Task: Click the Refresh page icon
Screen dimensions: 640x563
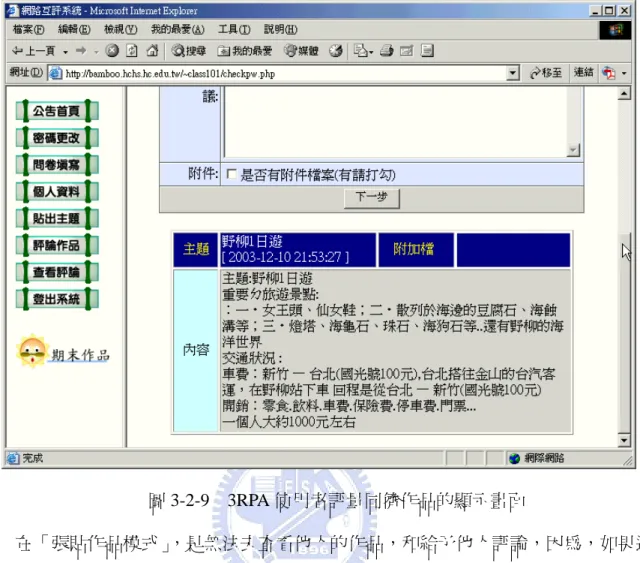Action: tap(132, 51)
